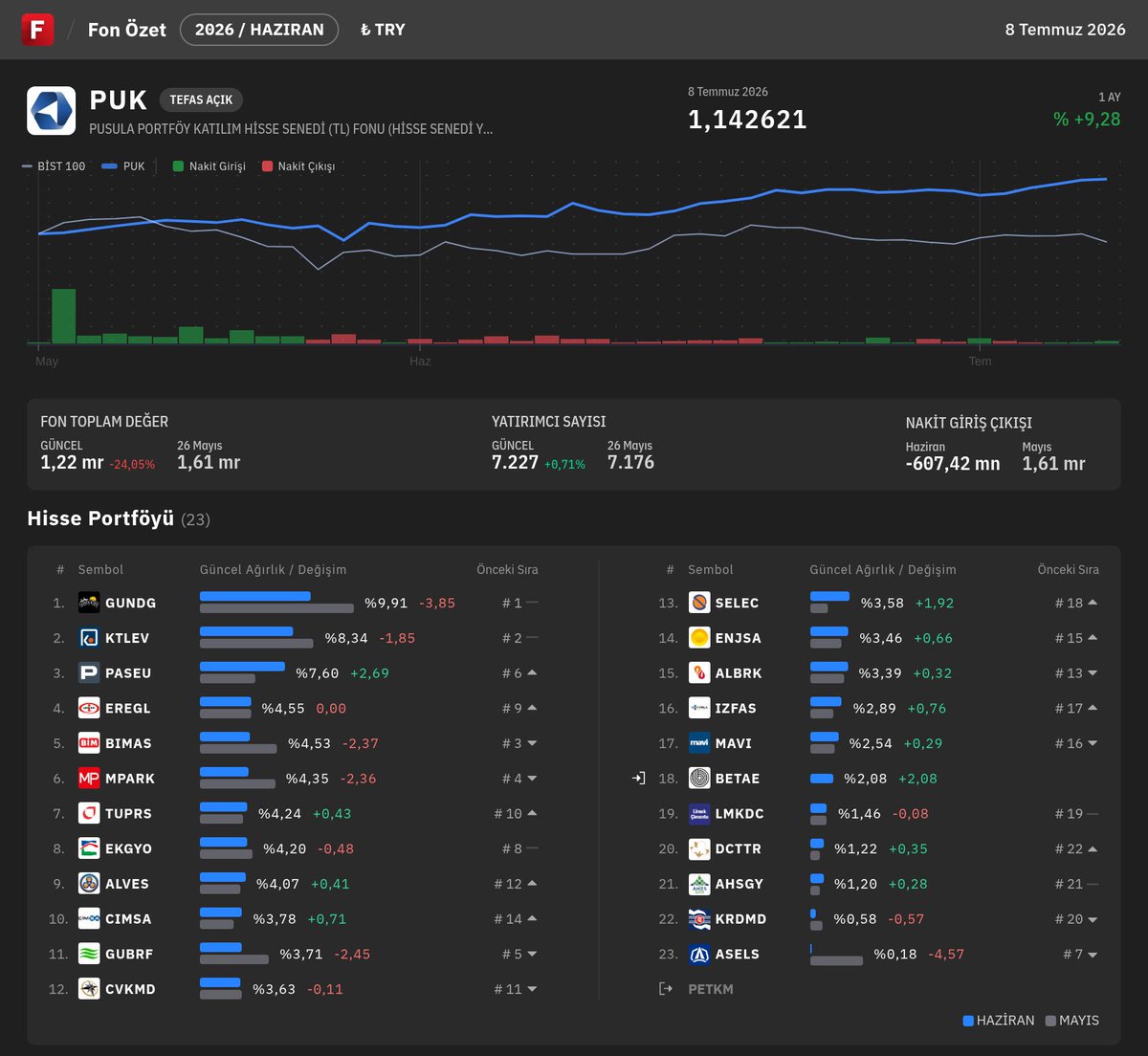
Task: Sort by right Sembol column header
Action: [x=711, y=569]
